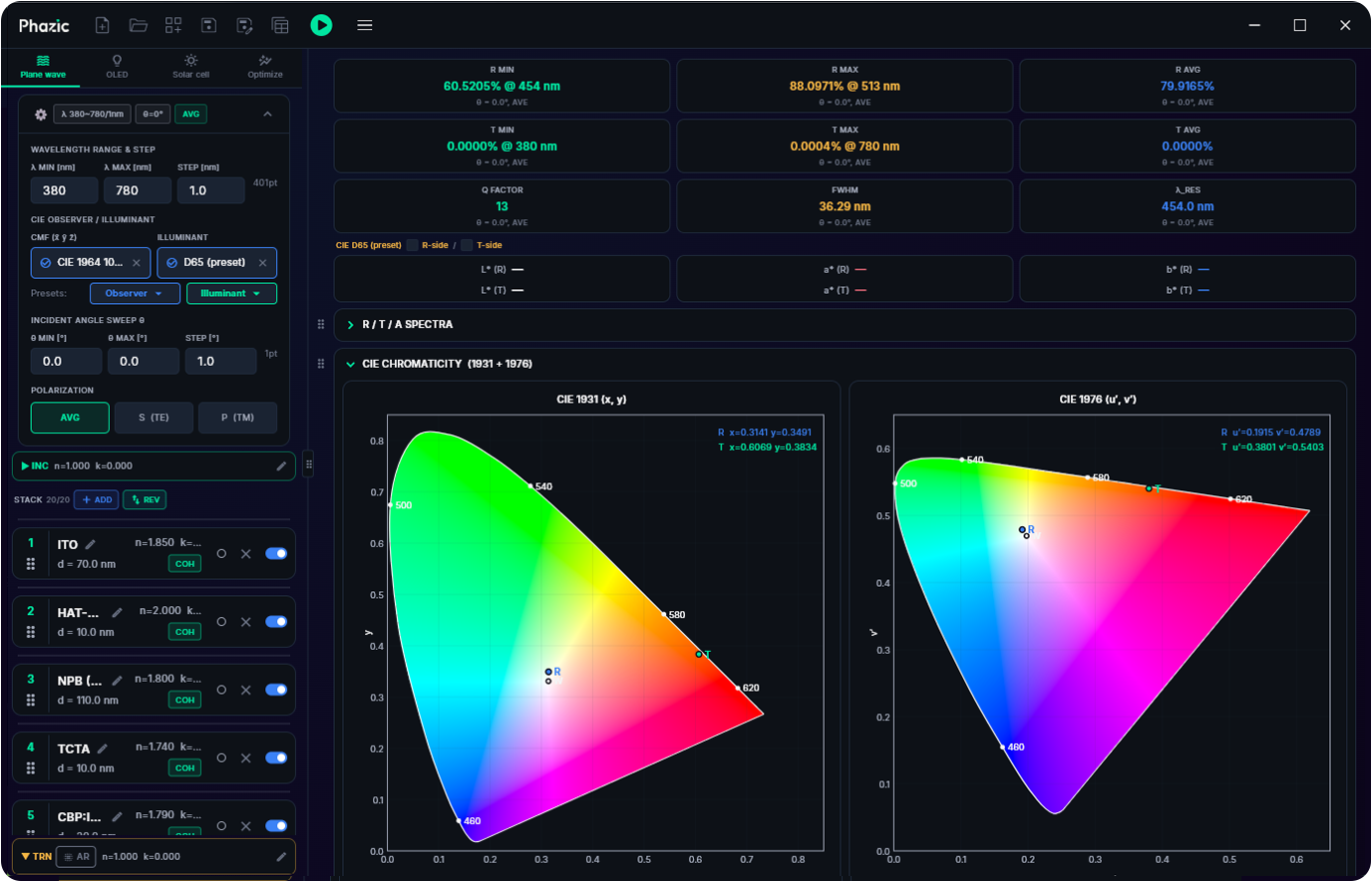This screenshot has width=1372, height=882.
Task: Collapse the parameters card with the chevron
Action: point(267,115)
